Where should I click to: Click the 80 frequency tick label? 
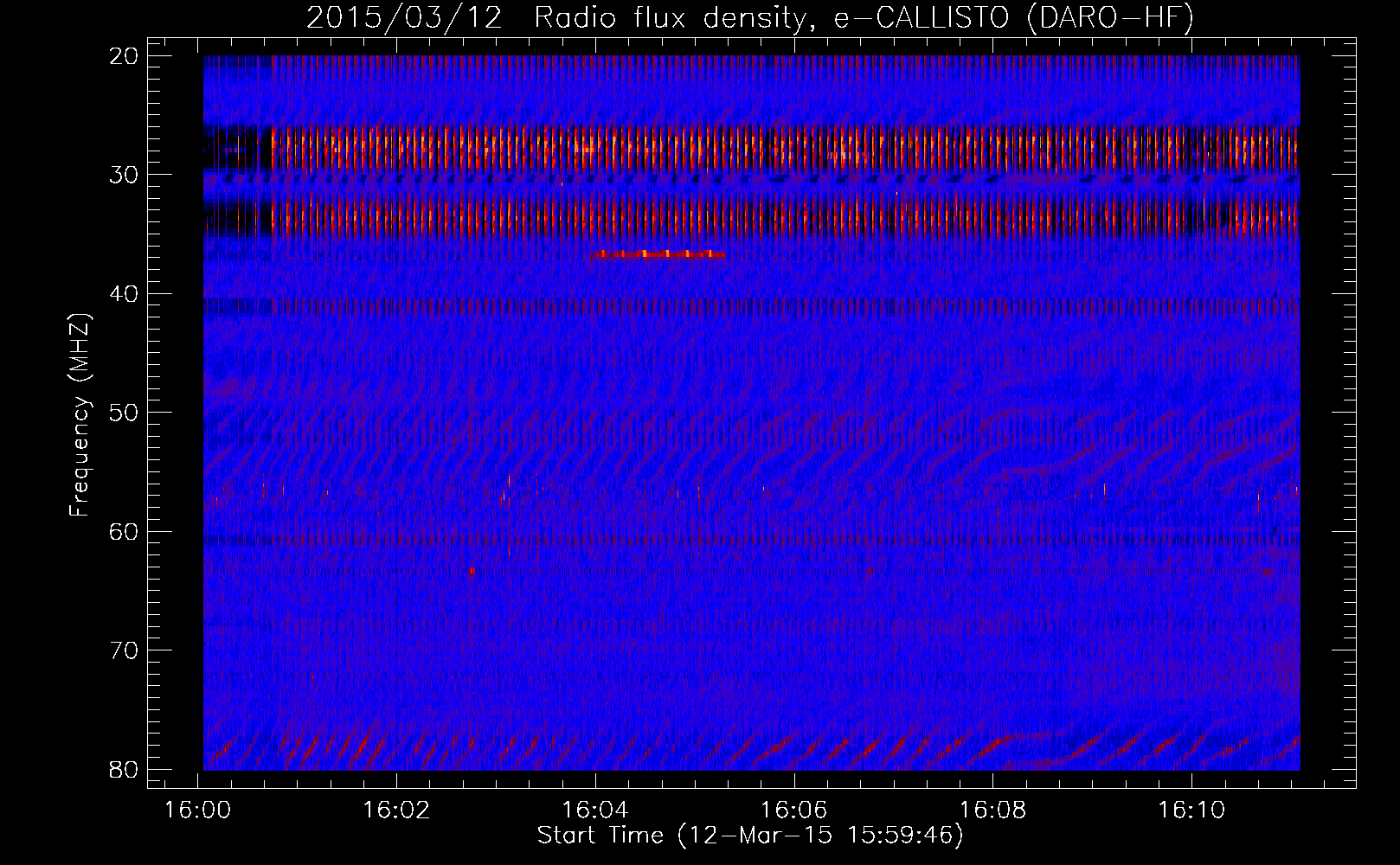click(124, 769)
